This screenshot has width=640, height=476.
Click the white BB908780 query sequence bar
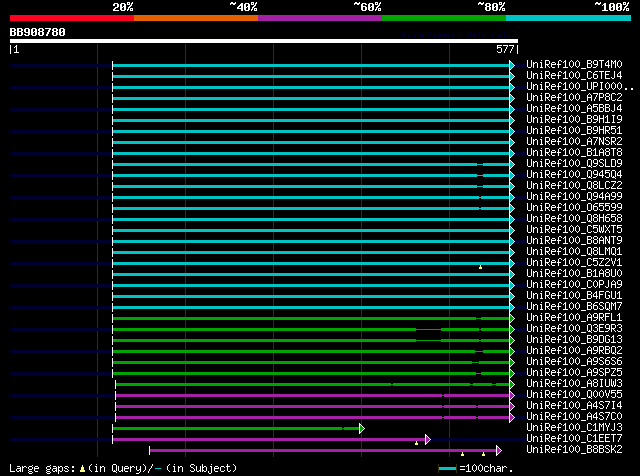point(264,41)
